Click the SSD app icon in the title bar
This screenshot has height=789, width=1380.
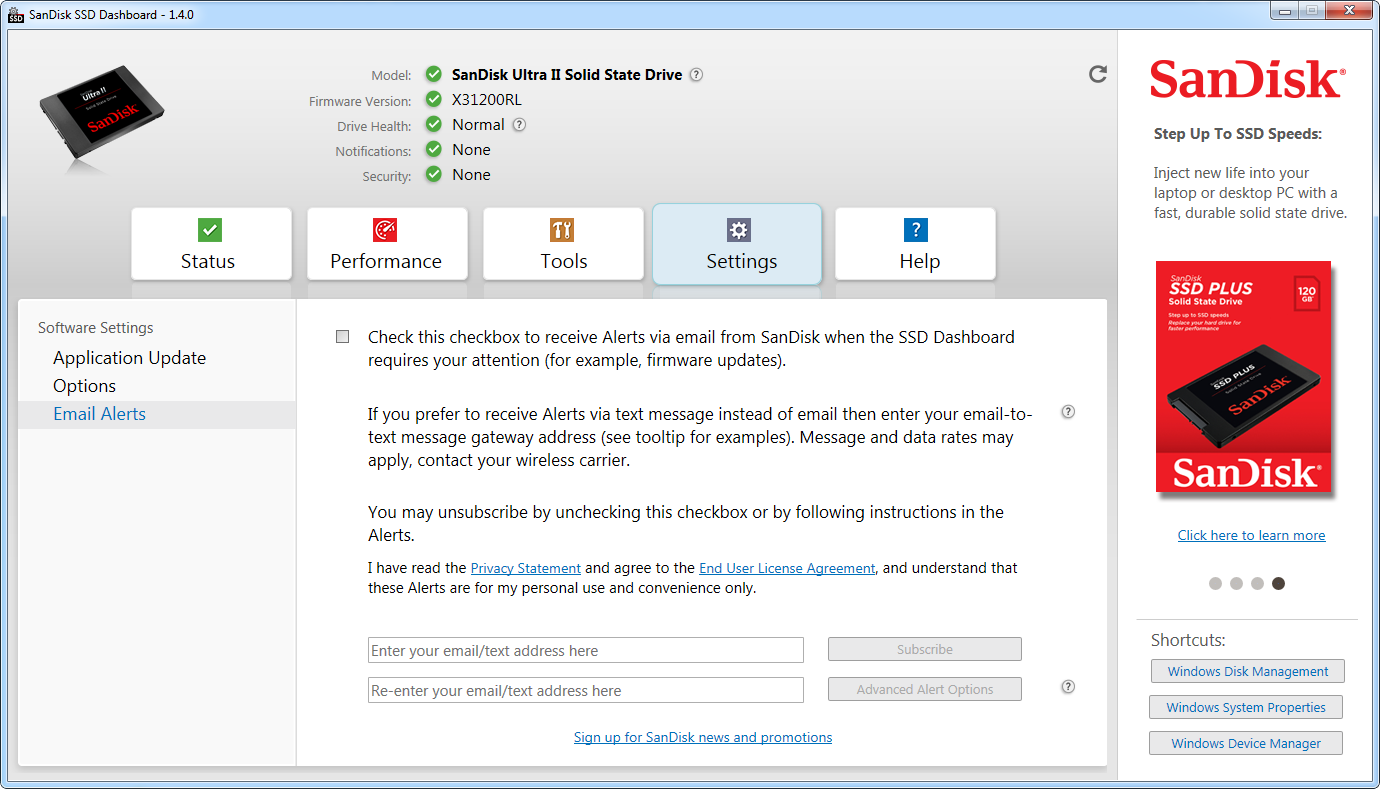tap(16, 14)
